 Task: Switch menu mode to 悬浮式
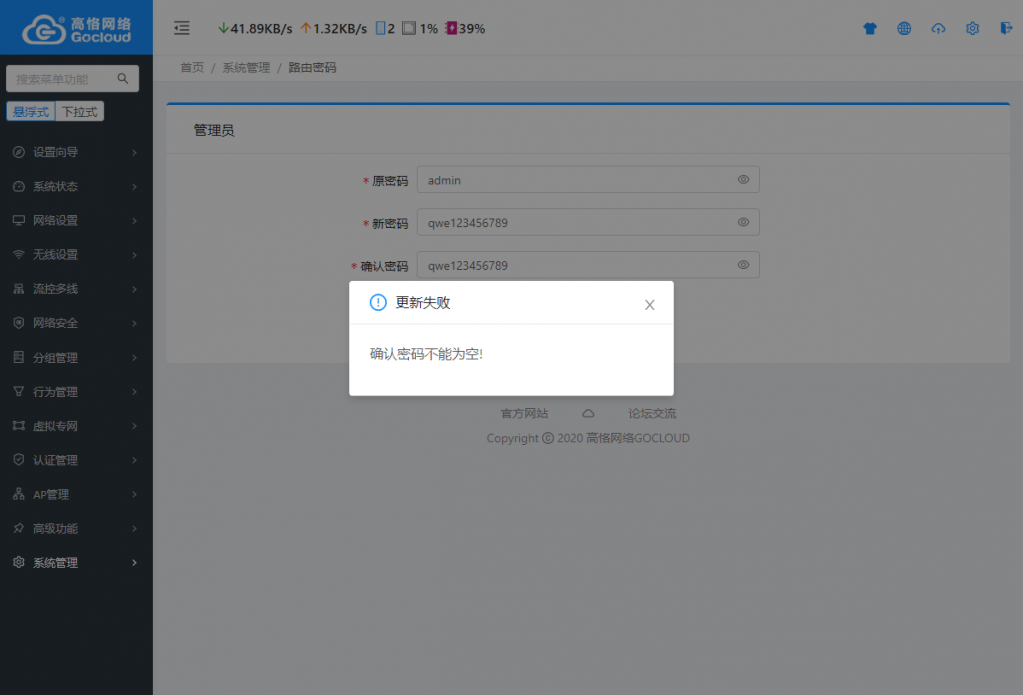(31, 112)
